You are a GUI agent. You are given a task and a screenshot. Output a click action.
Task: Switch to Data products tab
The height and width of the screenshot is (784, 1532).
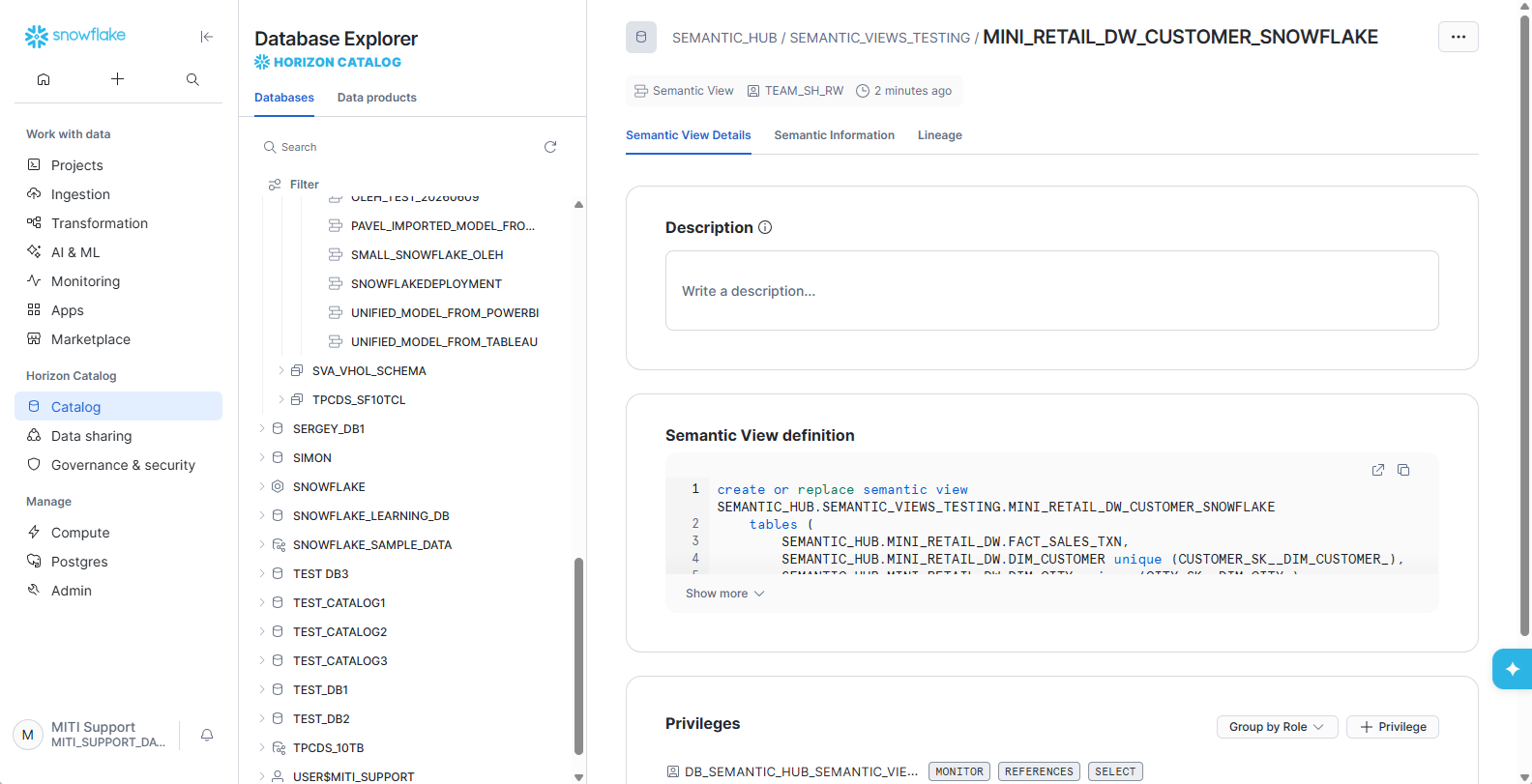377,98
